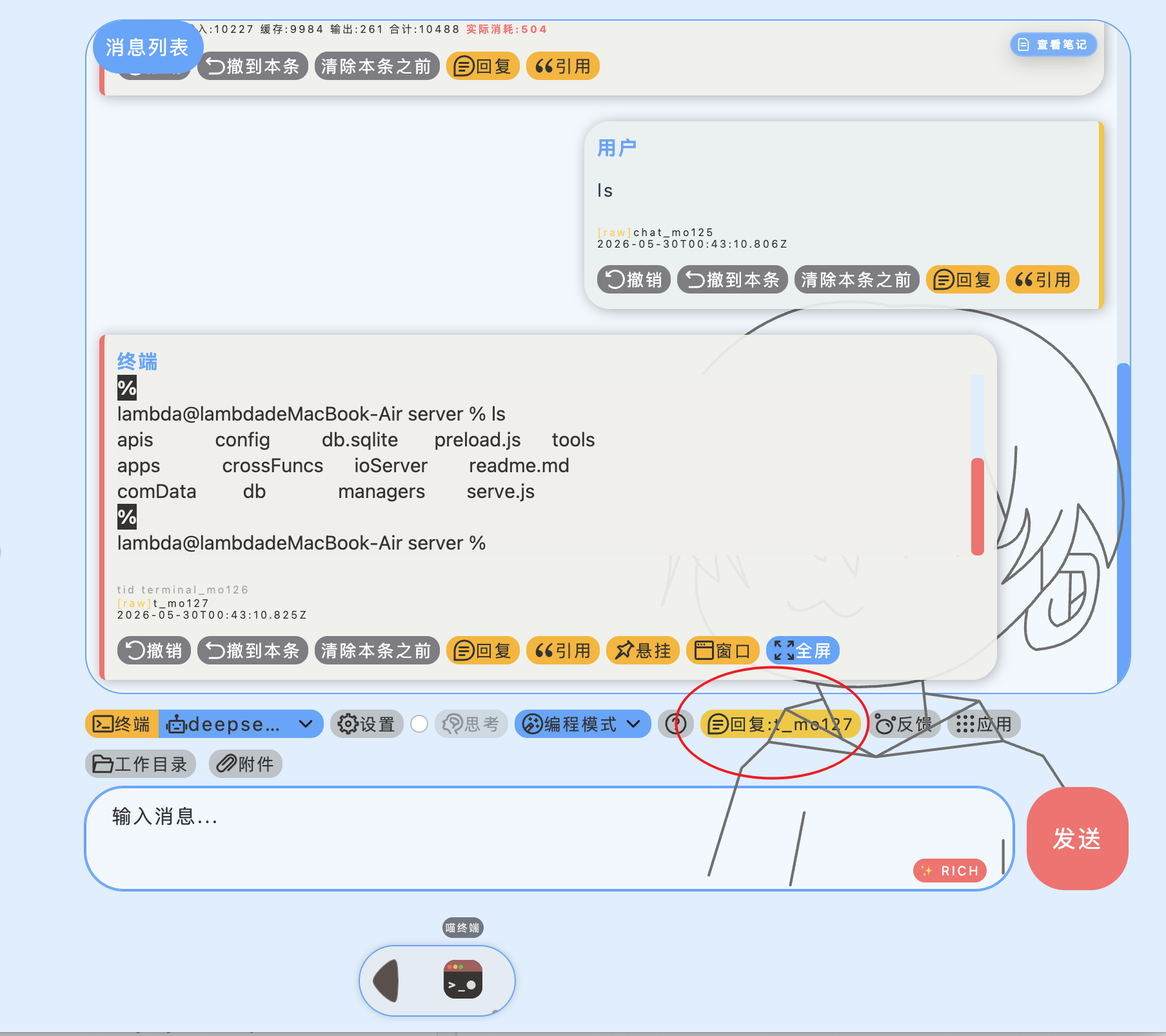This screenshot has width=1166, height=1036.
Task: Click the terminal output red scrollbar thumb
Action: coord(978,506)
